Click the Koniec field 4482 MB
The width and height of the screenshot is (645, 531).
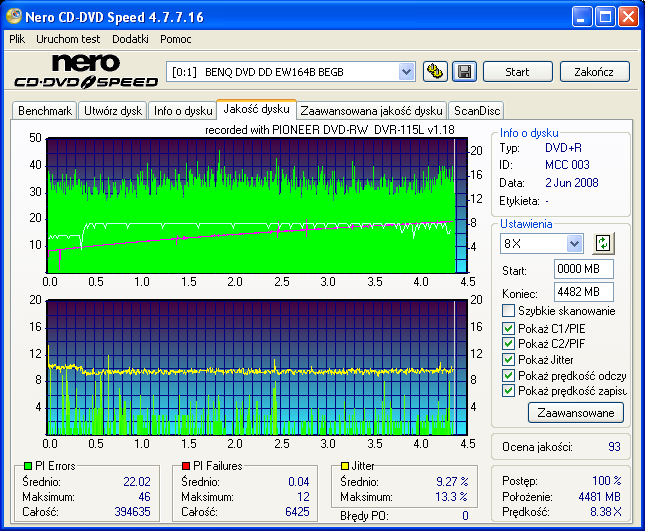click(x=583, y=292)
